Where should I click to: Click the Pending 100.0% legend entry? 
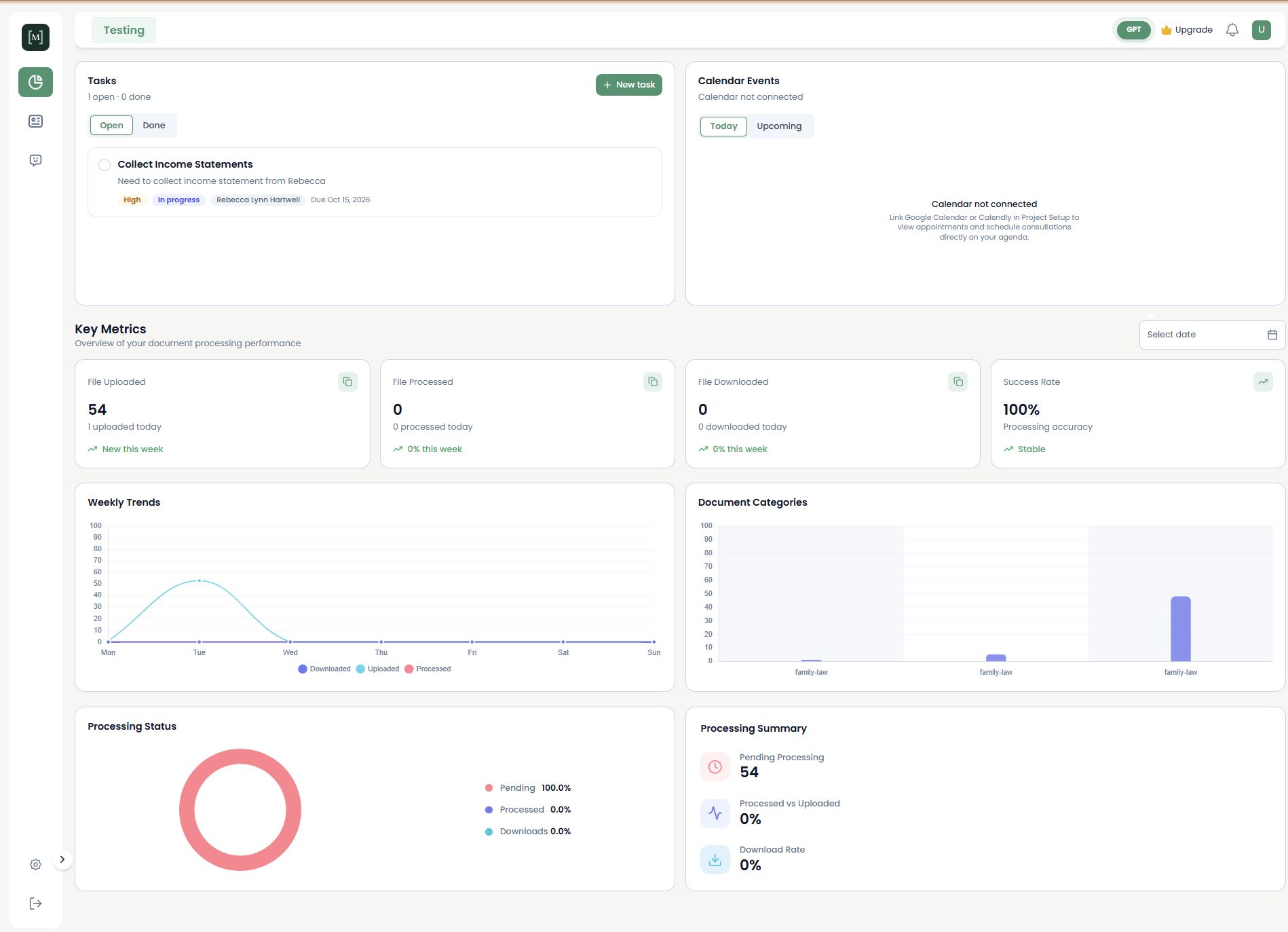(x=528, y=788)
